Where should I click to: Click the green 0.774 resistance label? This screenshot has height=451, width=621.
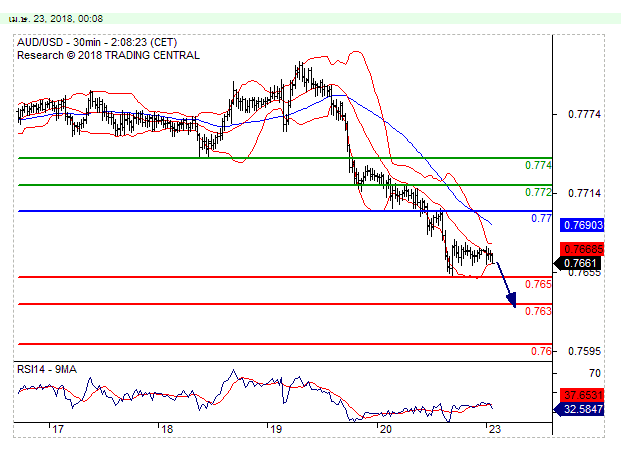(x=538, y=165)
